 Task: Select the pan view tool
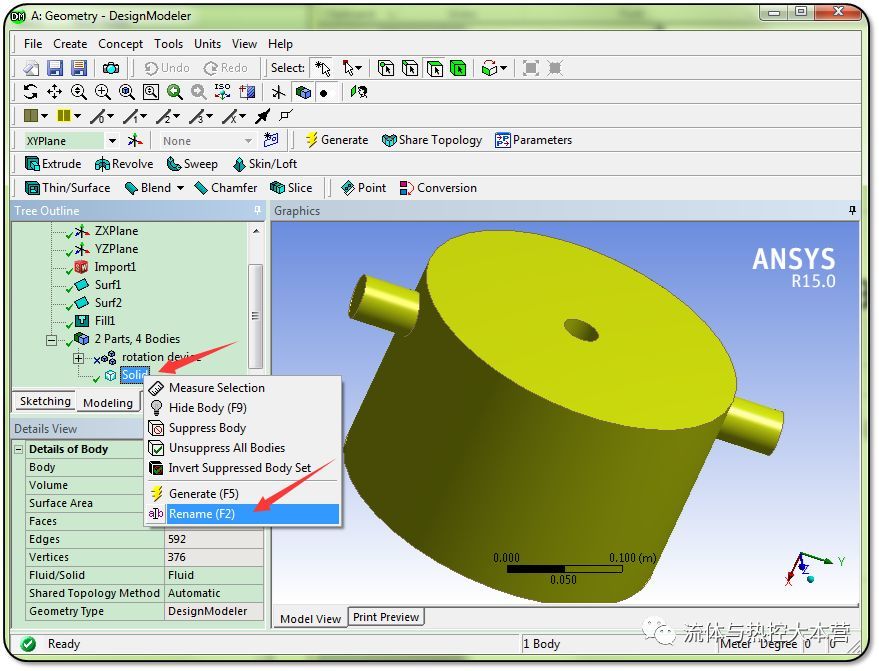54,91
